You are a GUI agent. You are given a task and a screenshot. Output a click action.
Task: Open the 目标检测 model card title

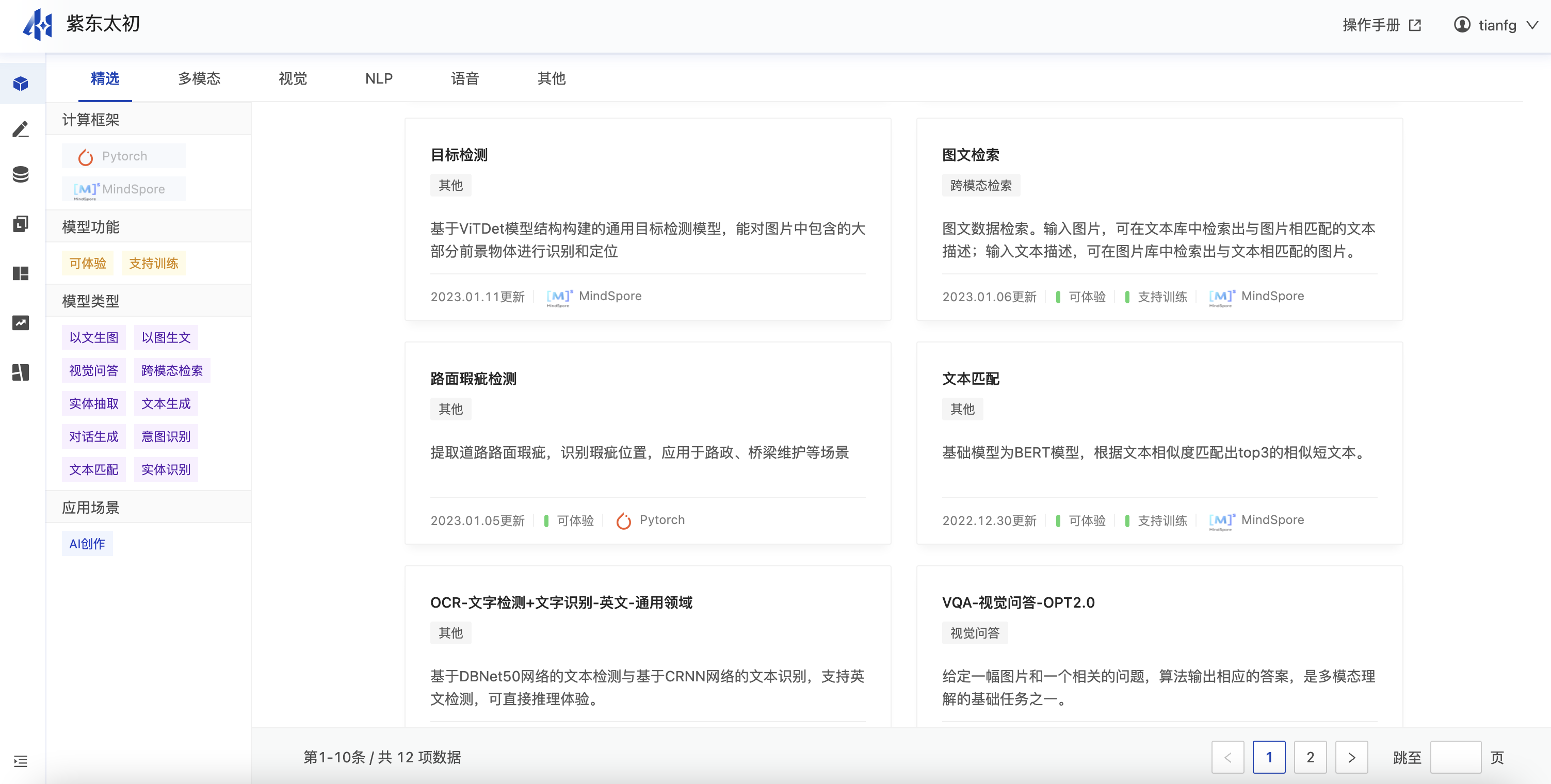(x=459, y=155)
